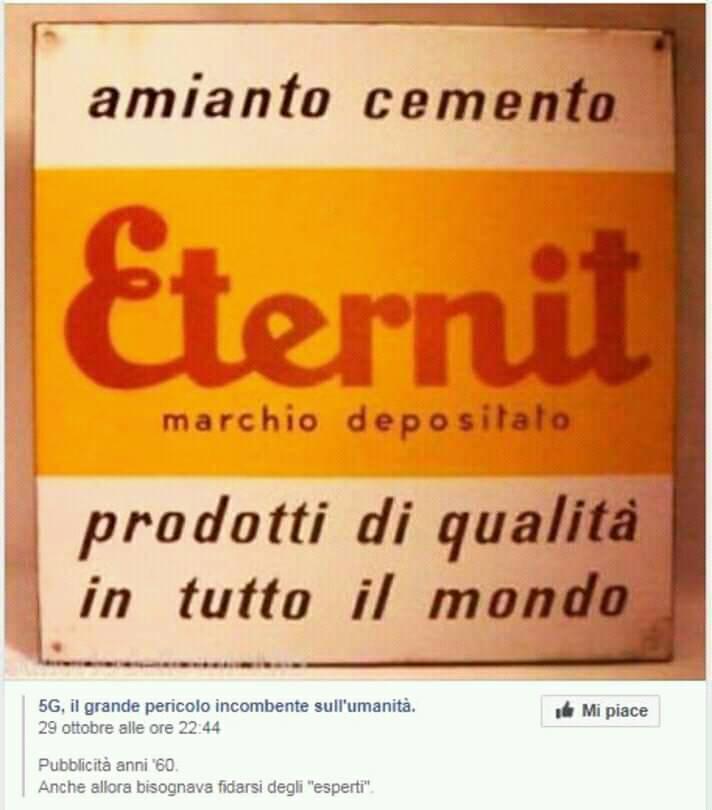Click the in tutto il mondo line
712x810 pixels.
point(354,598)
